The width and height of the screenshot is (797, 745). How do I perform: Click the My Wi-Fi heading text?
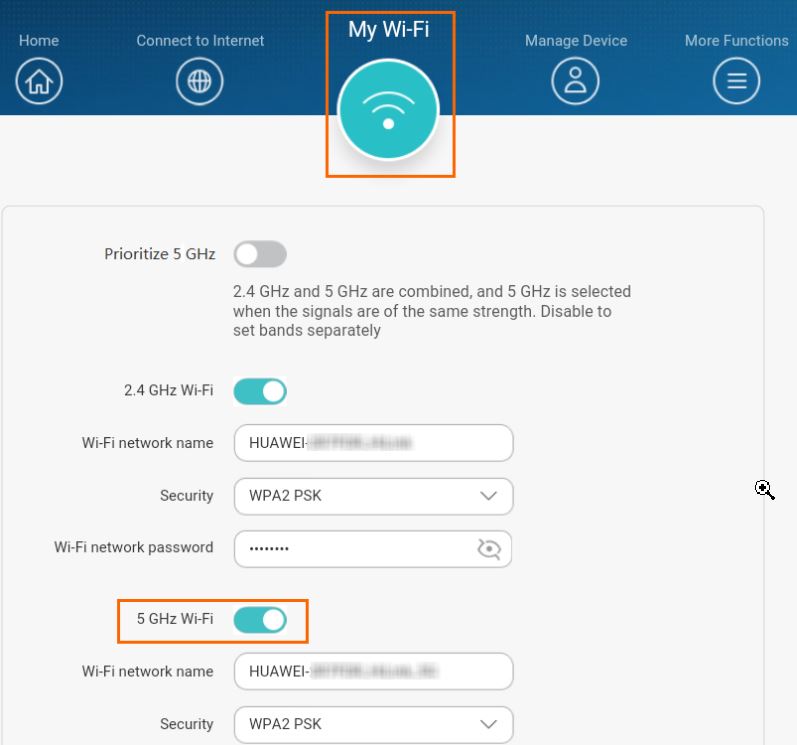coord(389,29)
